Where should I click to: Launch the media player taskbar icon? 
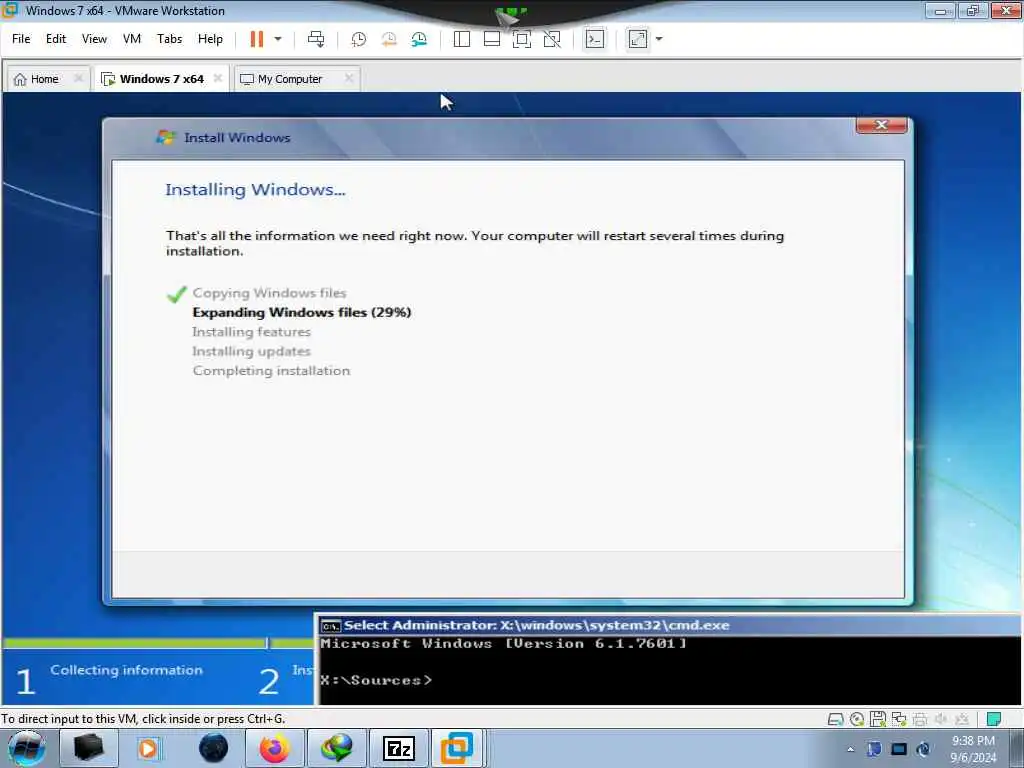(149, 748)
